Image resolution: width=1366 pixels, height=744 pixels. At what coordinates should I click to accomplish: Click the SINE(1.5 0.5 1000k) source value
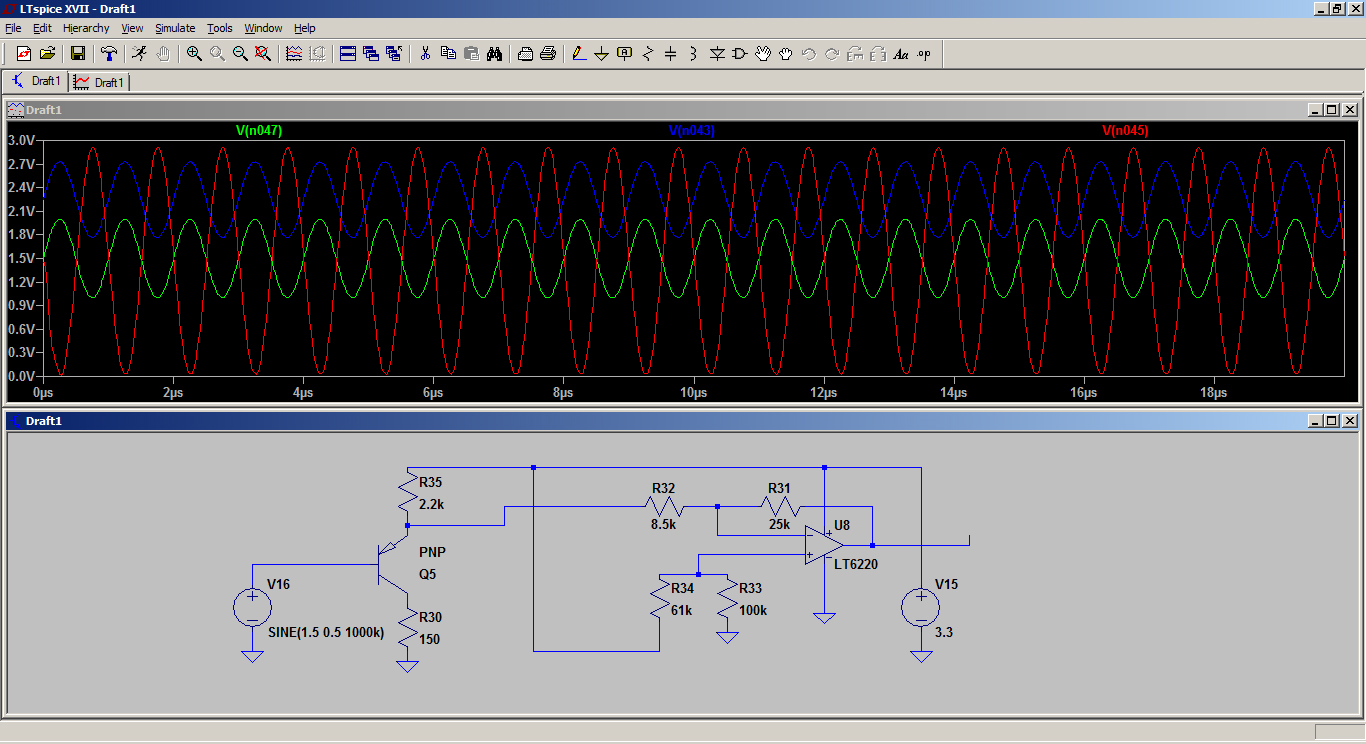tap(326, 632)
